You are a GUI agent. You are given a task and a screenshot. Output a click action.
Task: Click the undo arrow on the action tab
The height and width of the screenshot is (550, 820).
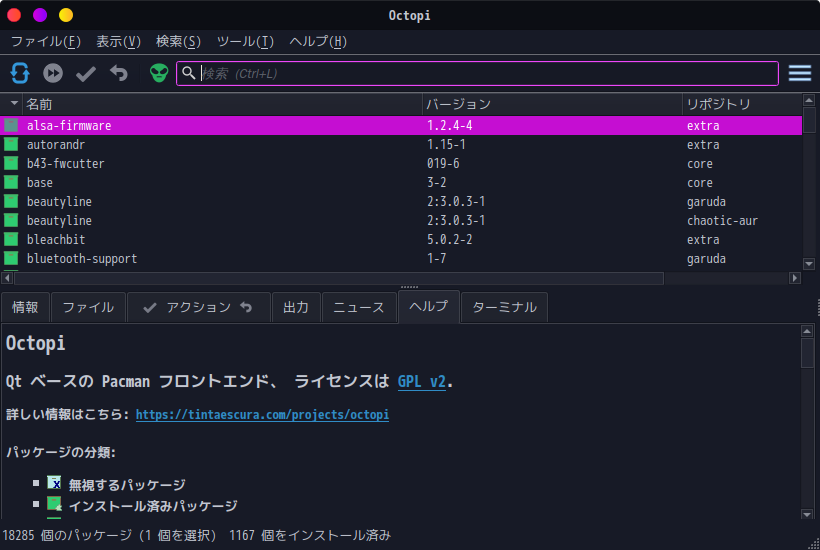click(x=246, y=307)
